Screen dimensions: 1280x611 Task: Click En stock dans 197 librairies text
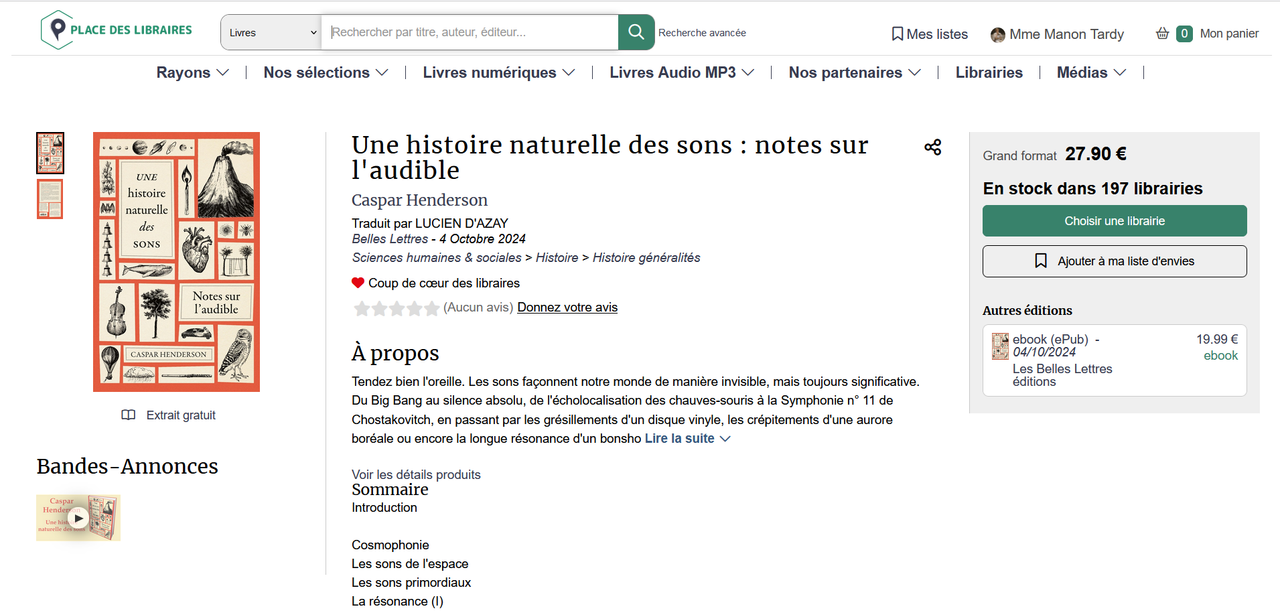[x=1093, y=188]
